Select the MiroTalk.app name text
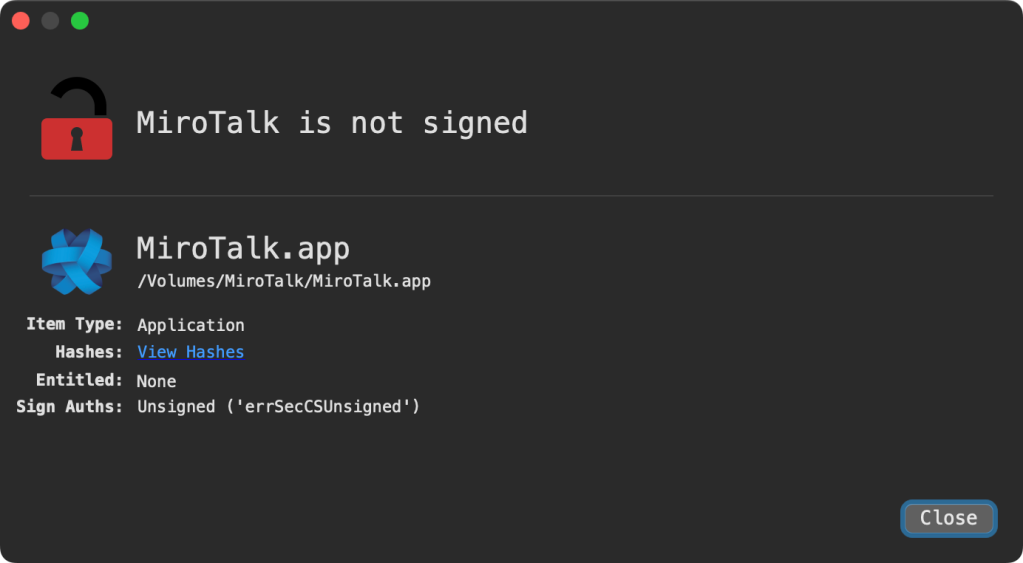The width and height of the screenshot is (1023, 563). click(x=243, y=248)
